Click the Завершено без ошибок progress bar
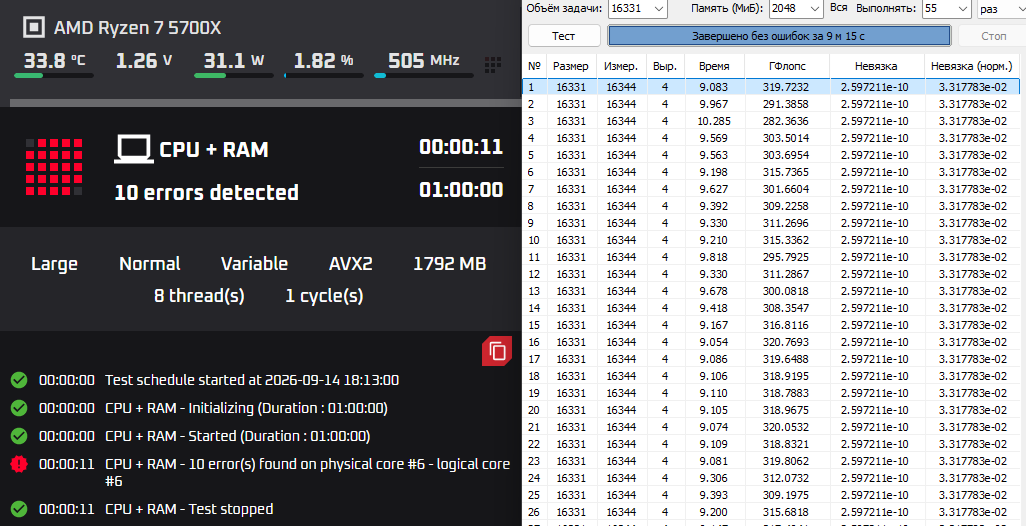The image size is (1026, 526). point(779,36)
